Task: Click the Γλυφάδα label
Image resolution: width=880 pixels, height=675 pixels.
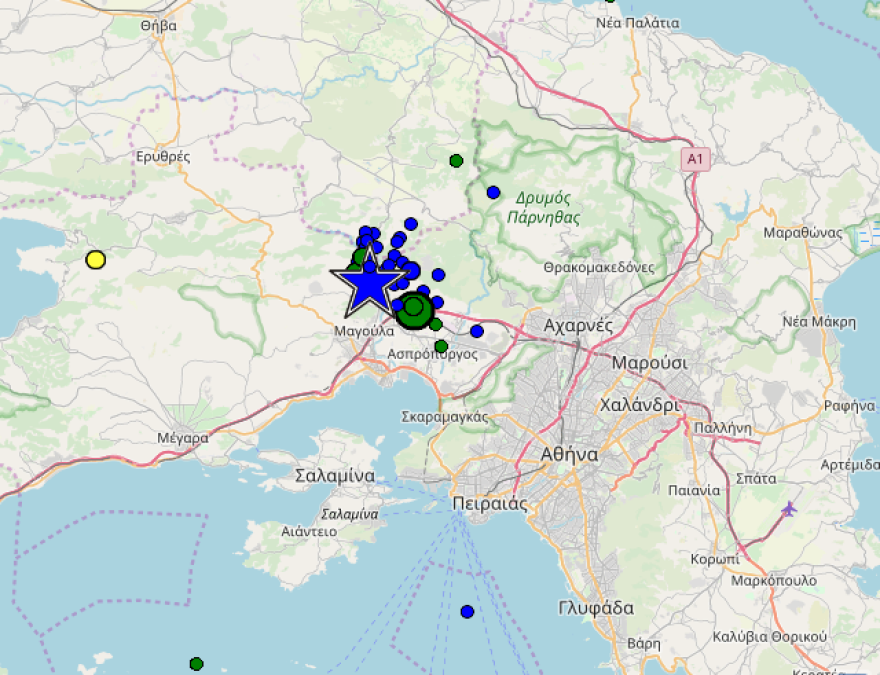Action: coord(596,607)
